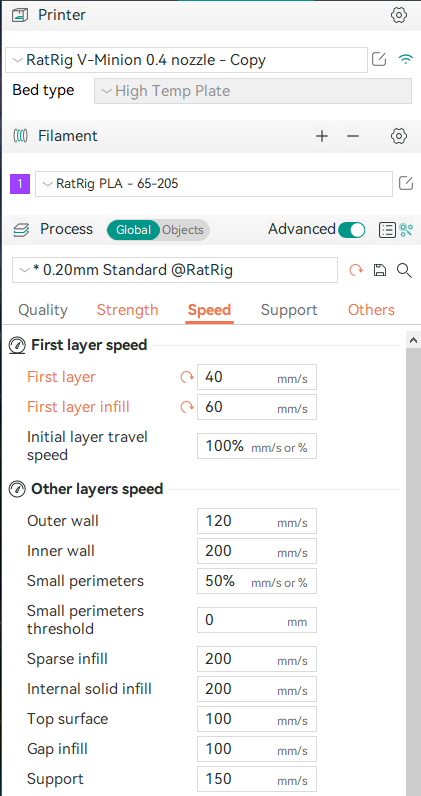Open printer settings gear icon
This screenshot has height=796, width=421.
tap(399, 15)
